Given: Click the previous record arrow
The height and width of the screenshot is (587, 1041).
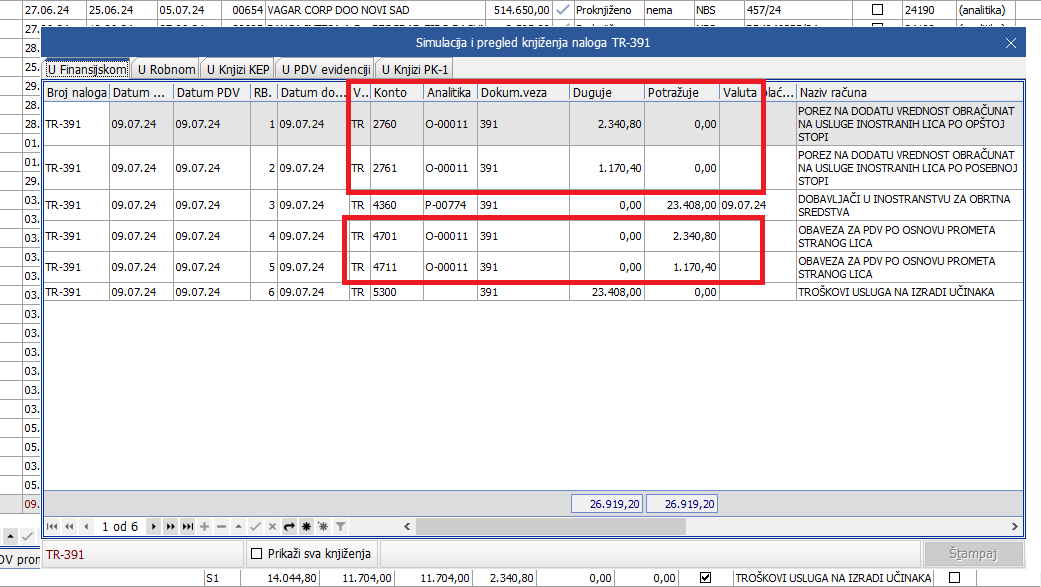Looking at the screenshot, I should [87, 526].
